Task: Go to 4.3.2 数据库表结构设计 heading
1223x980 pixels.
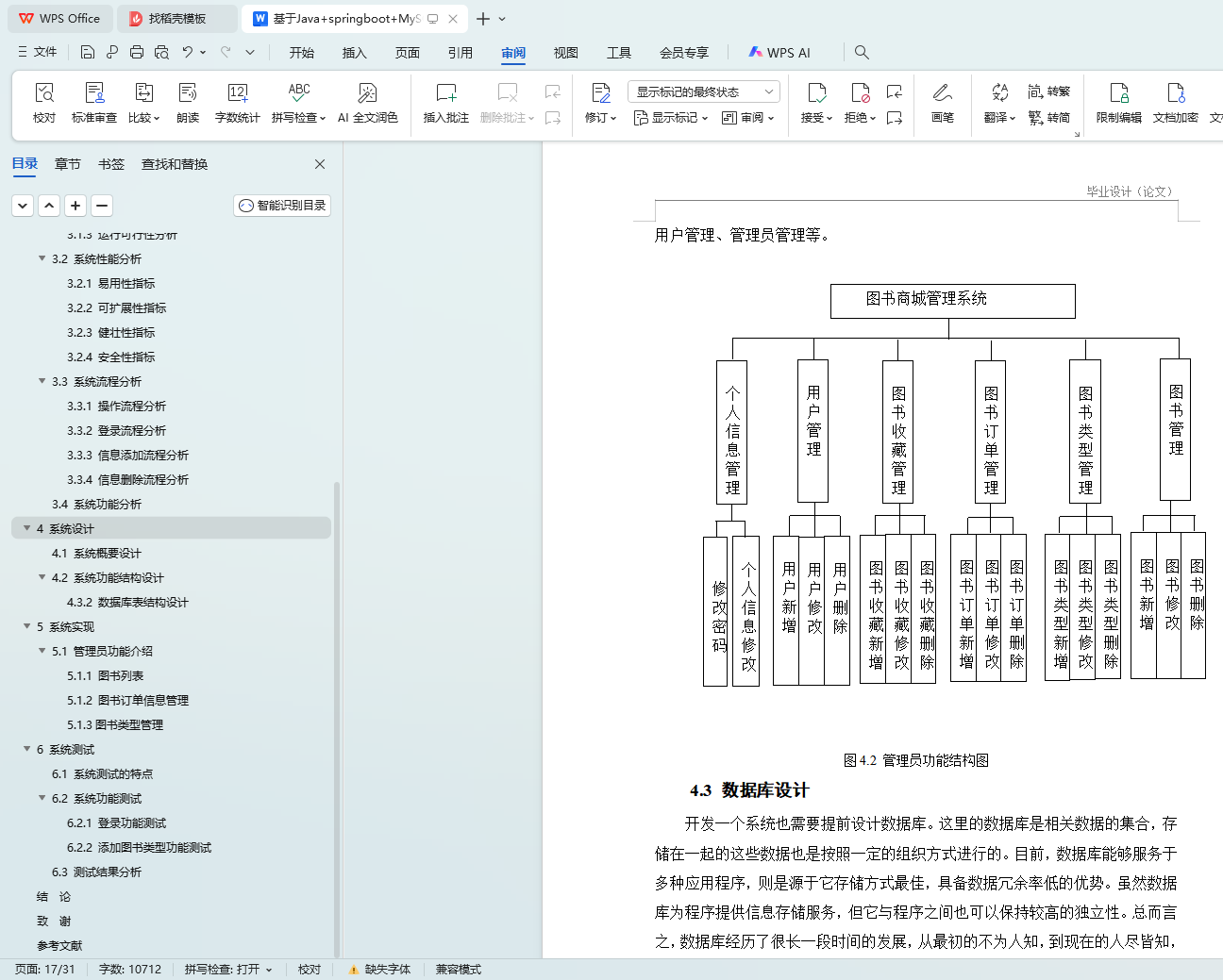Action: click(x=127, y=602)
